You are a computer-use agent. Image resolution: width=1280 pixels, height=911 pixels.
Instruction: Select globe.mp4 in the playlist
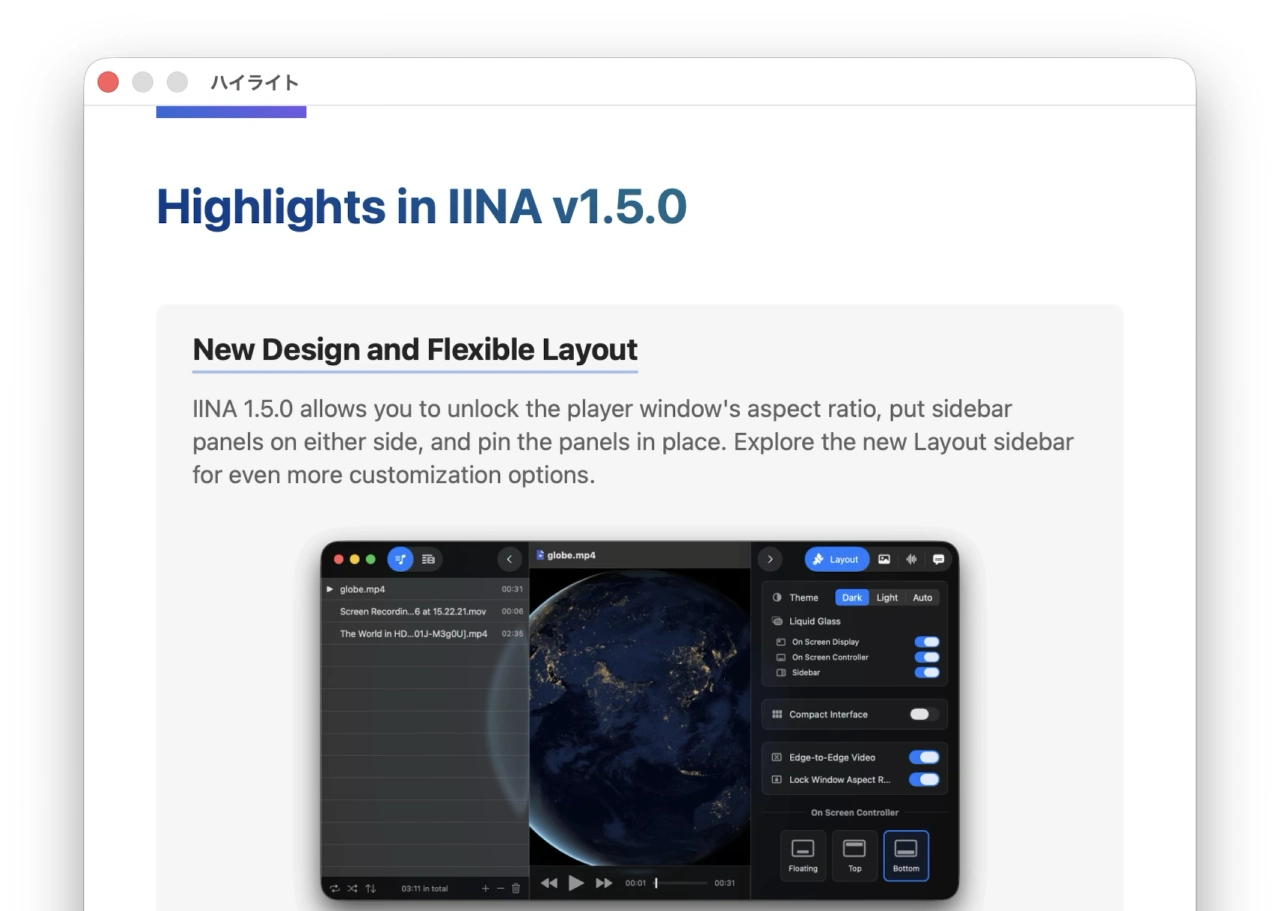425,589
